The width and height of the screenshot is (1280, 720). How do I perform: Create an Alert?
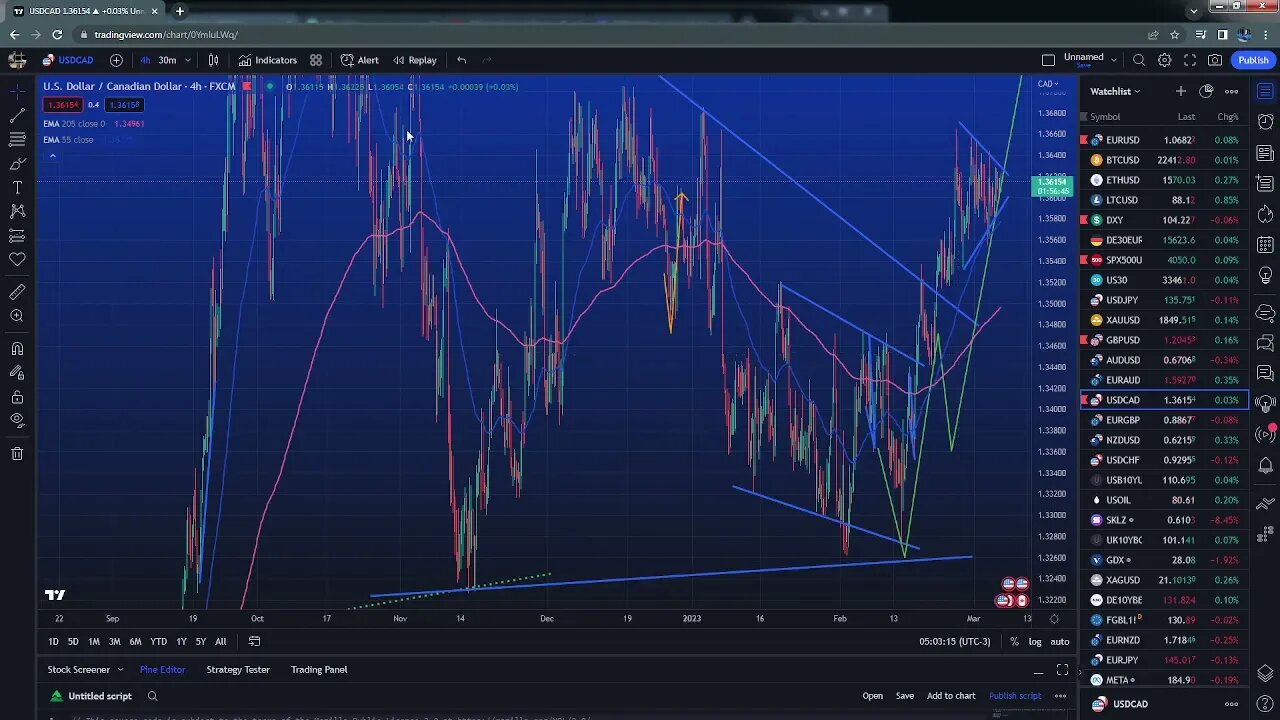point(359,60)
